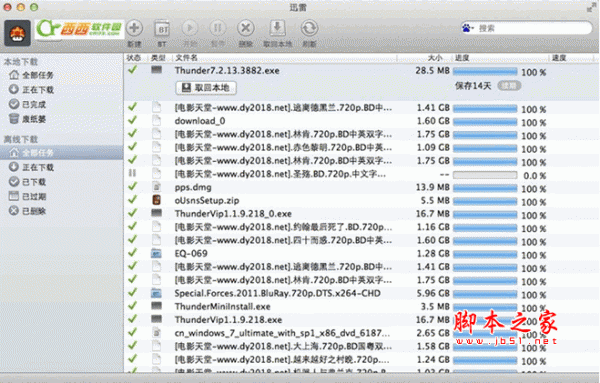Image resolution: width=600 pixels, height=383 pixels.
Task: Select the ThunderMiniInstall.exe row
Action: click(361, 306)
